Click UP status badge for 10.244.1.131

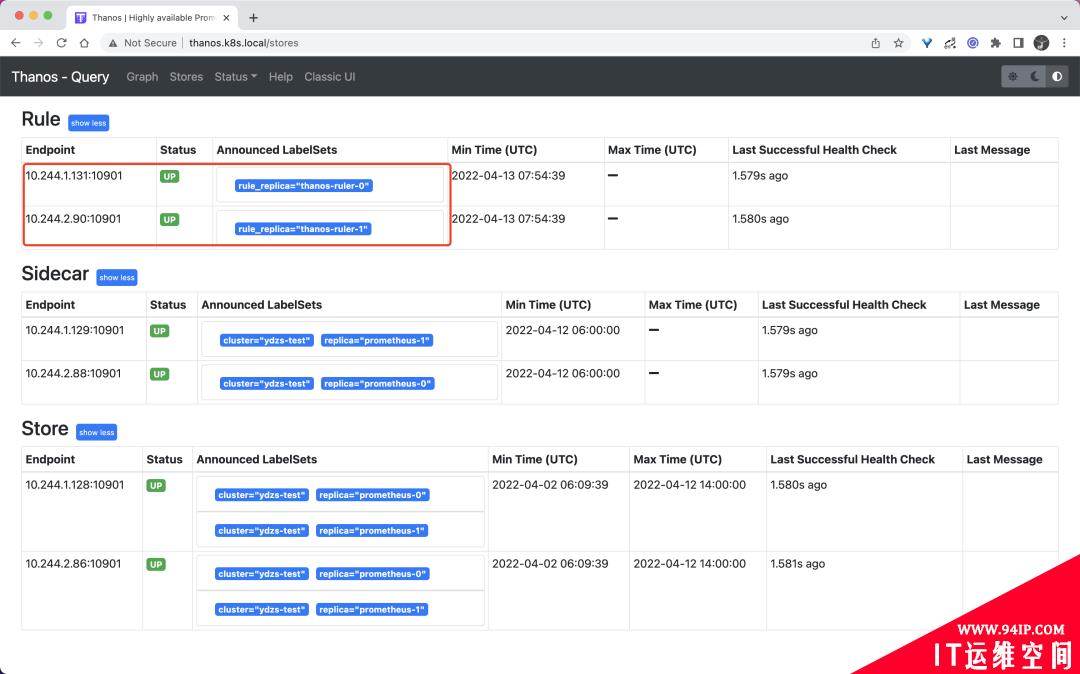pos(169,176)
